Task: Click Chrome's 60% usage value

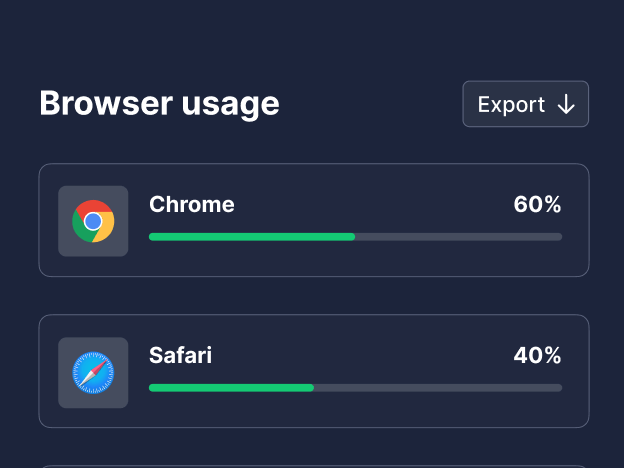Action: point(537,205)
